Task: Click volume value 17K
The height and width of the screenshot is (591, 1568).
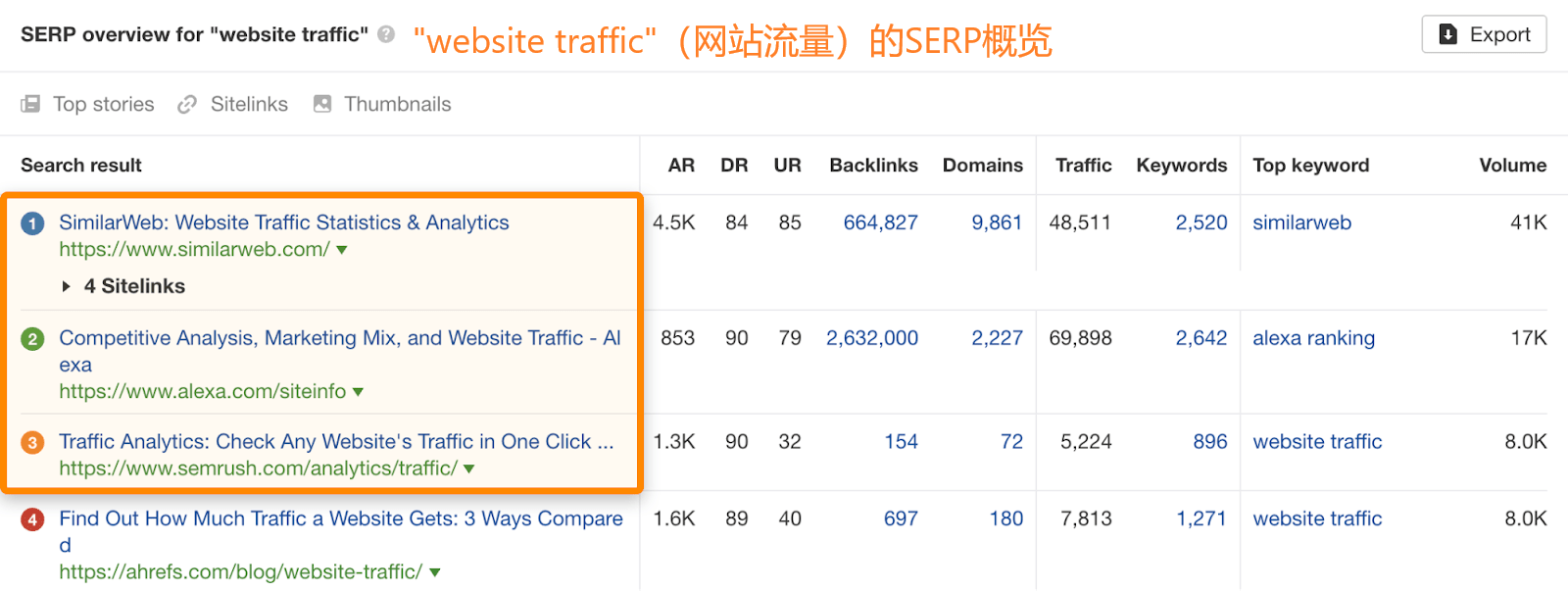Action: 1529,338
